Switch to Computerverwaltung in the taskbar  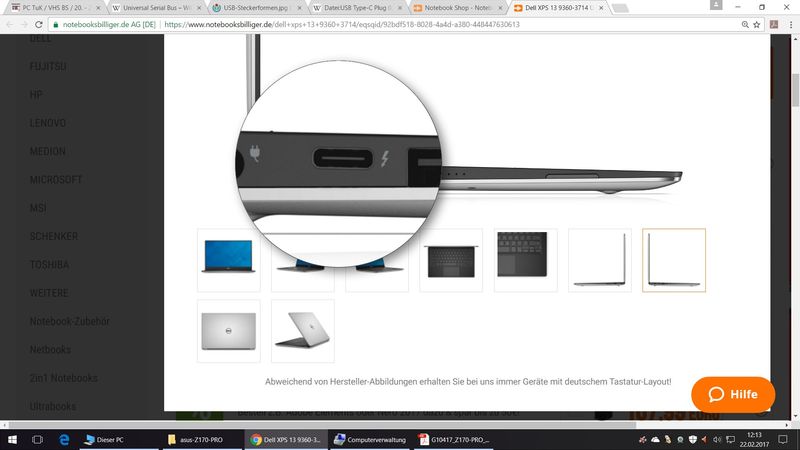click(x=369, y=439)
